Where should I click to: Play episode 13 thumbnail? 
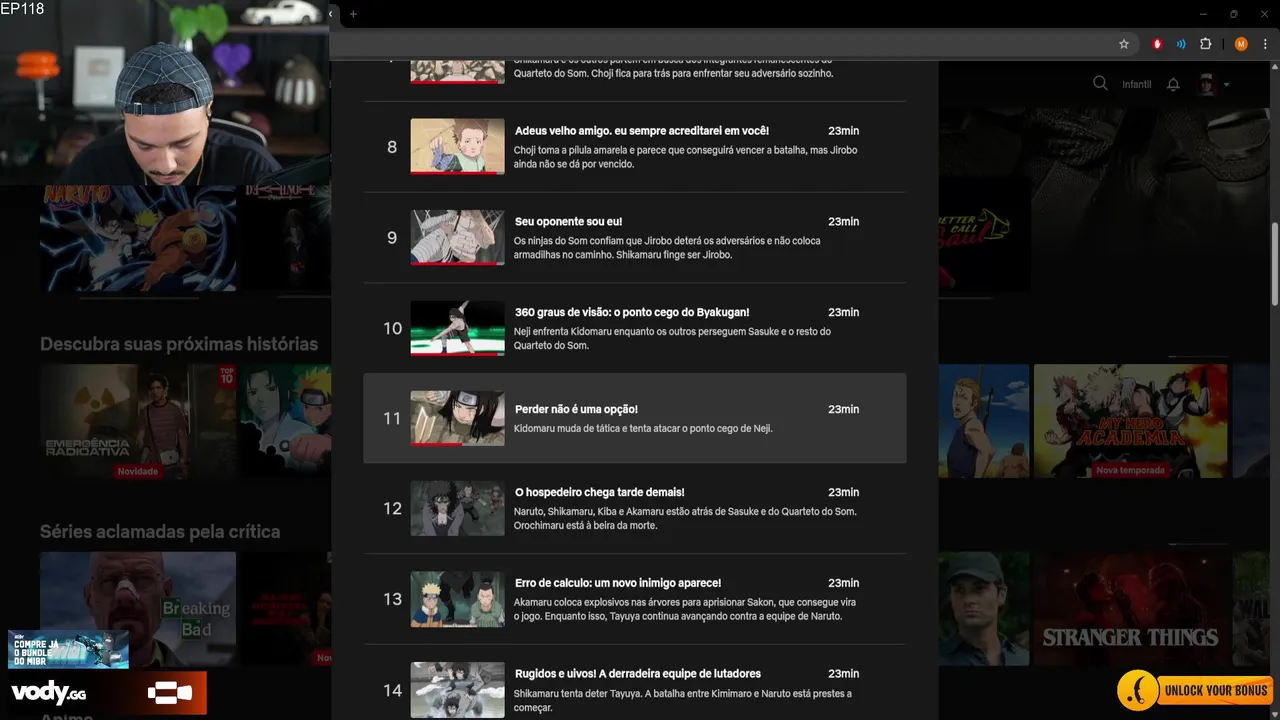click(457, 599)
